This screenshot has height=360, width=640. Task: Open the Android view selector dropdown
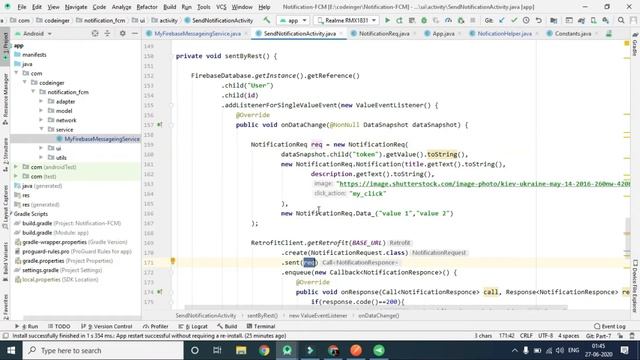coord(33,33)
